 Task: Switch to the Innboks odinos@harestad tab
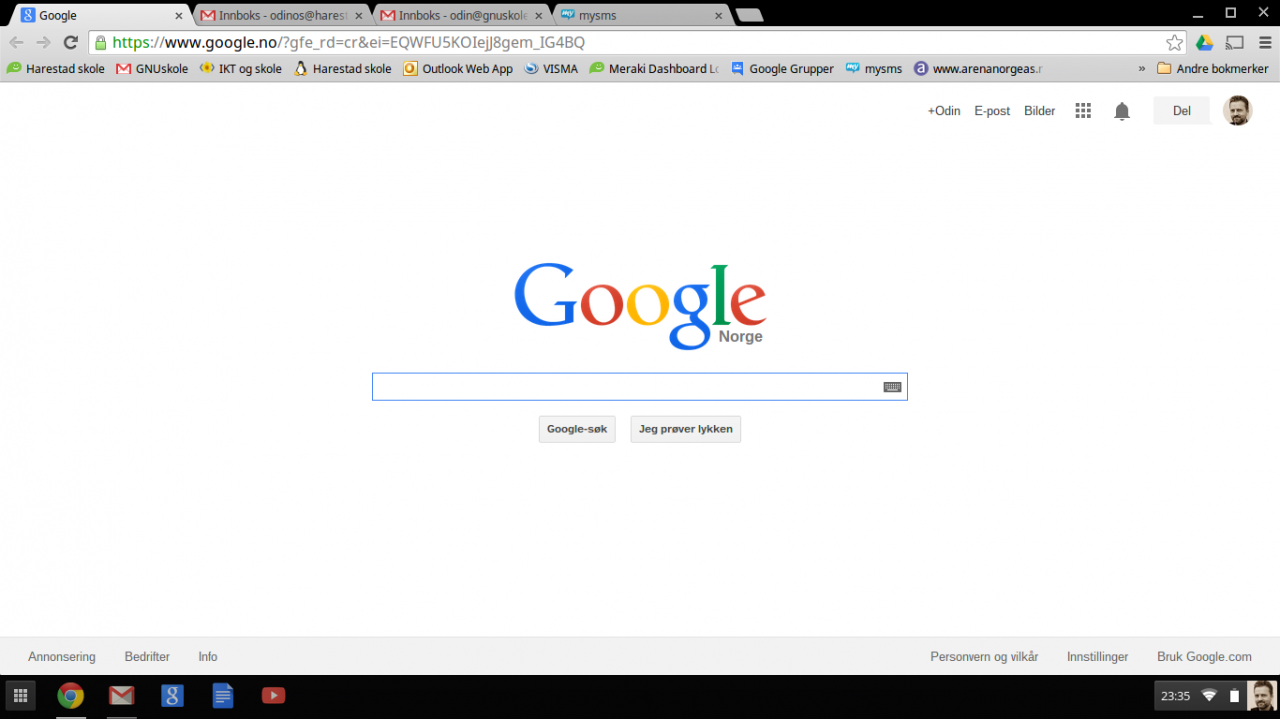click(x=281, y=15)
